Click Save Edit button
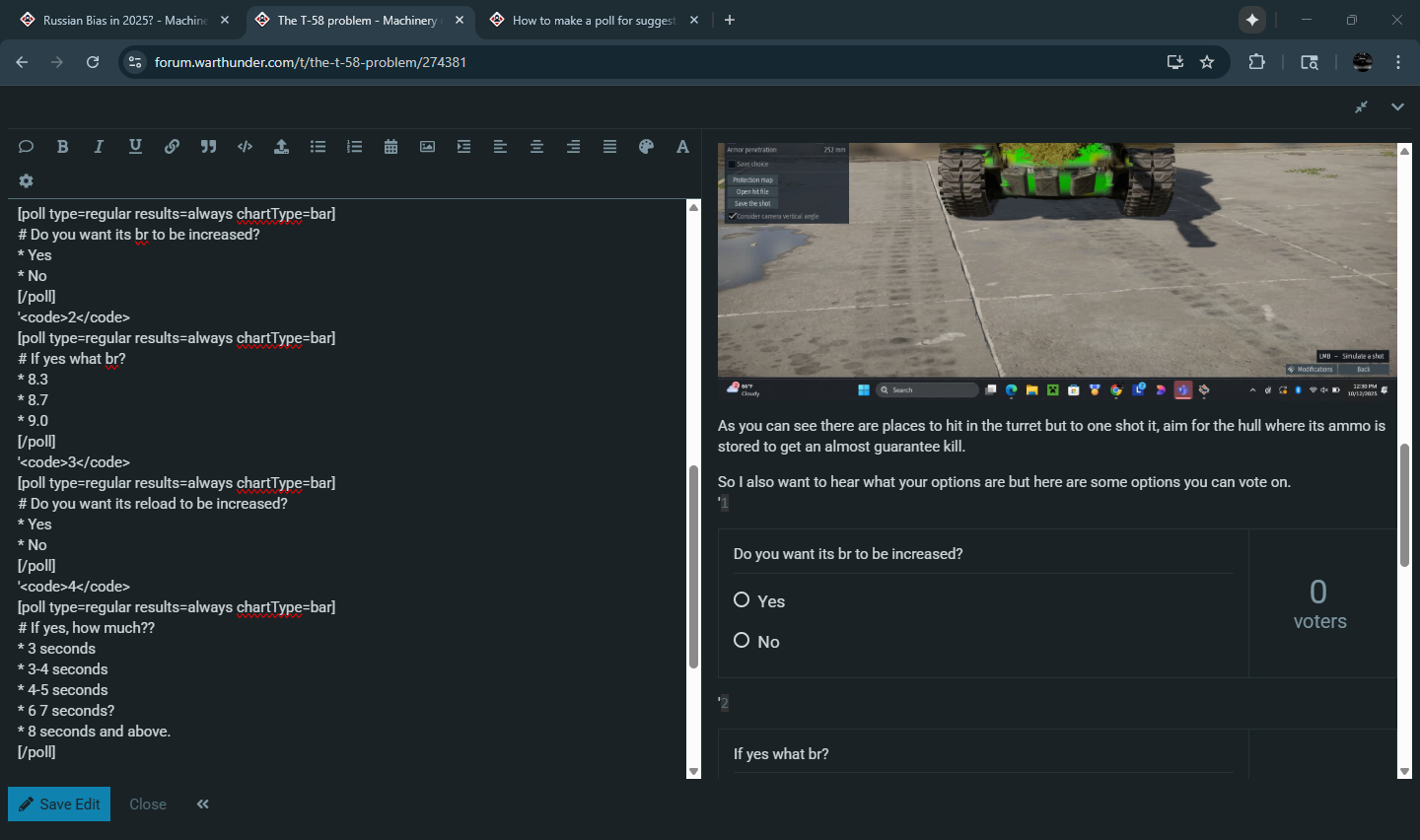Viewport: 1420px width, 840px height. (x=59, y=805)
